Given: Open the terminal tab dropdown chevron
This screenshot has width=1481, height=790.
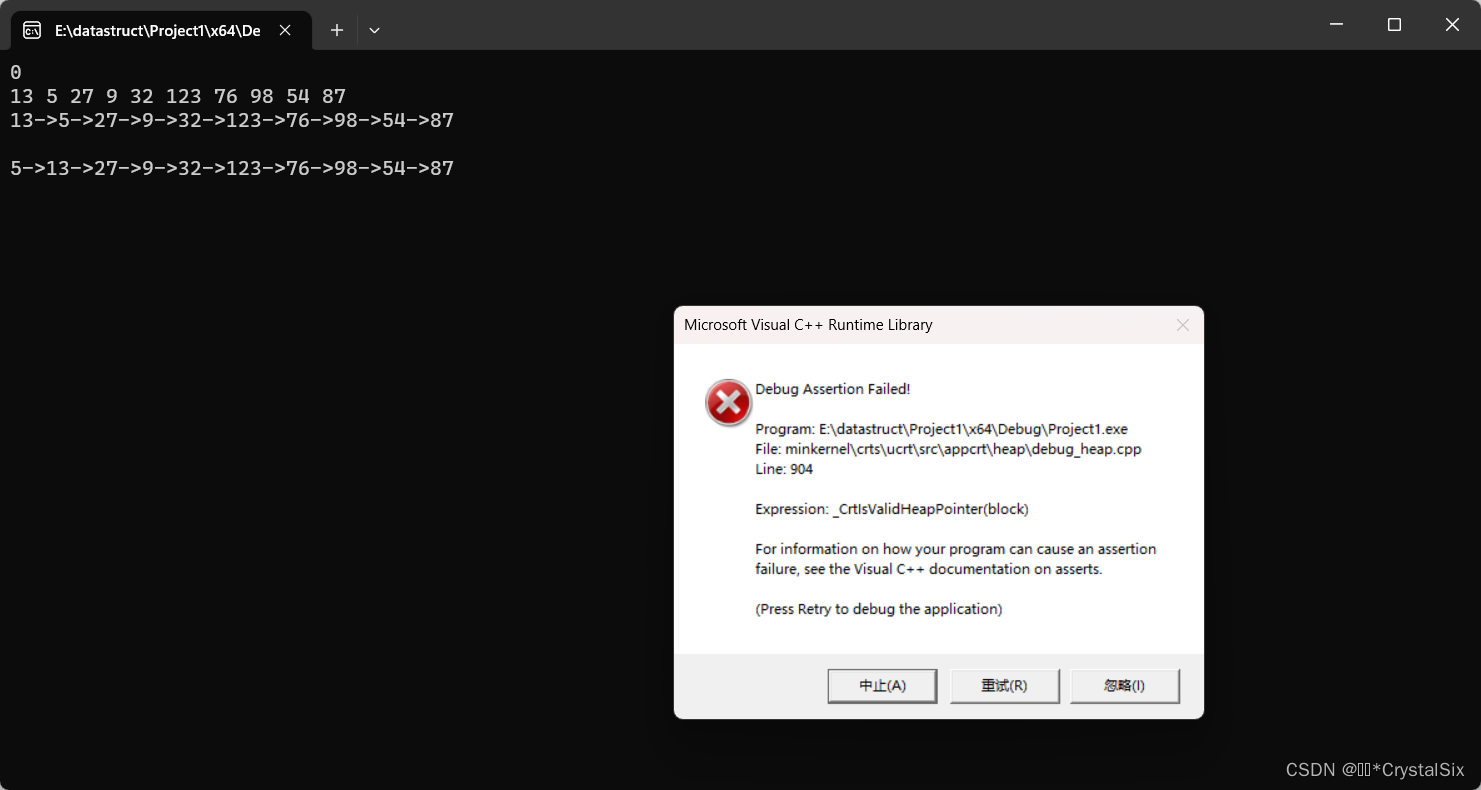Looking at the screenshot, I should coord(374,30).
